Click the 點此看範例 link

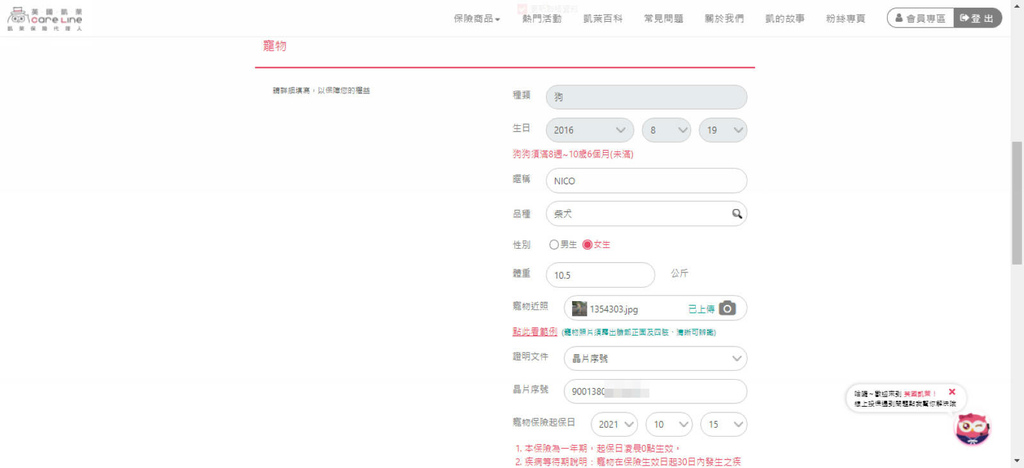coord(535,331)
